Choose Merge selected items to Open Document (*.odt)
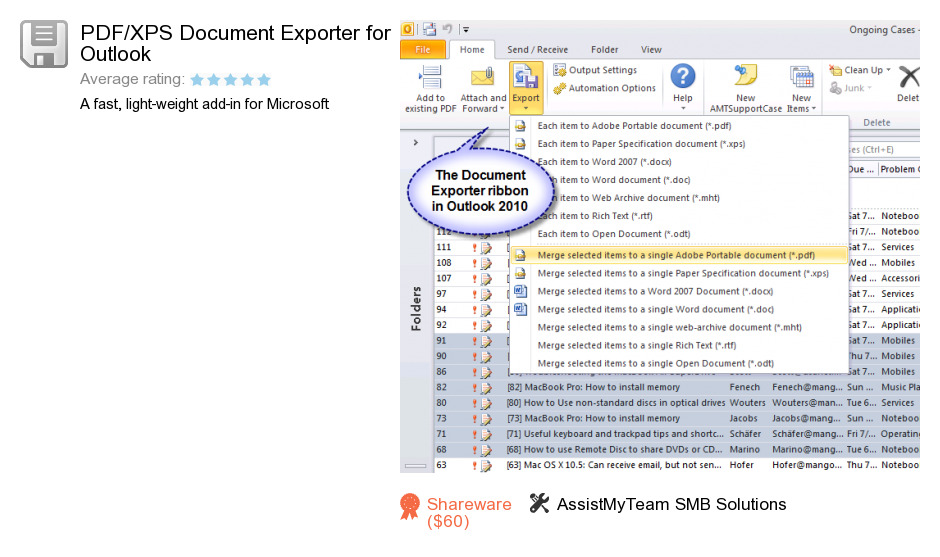The width and height of the screenshot is (940, 557). tap(679, 363)
